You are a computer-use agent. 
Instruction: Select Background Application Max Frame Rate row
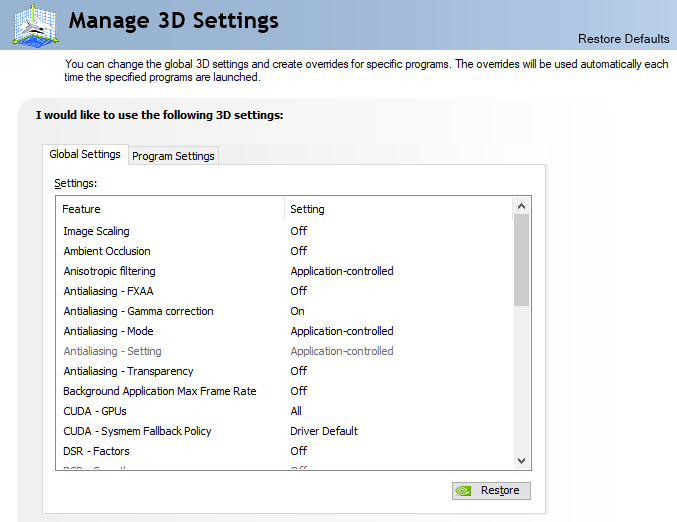(160, 391)
